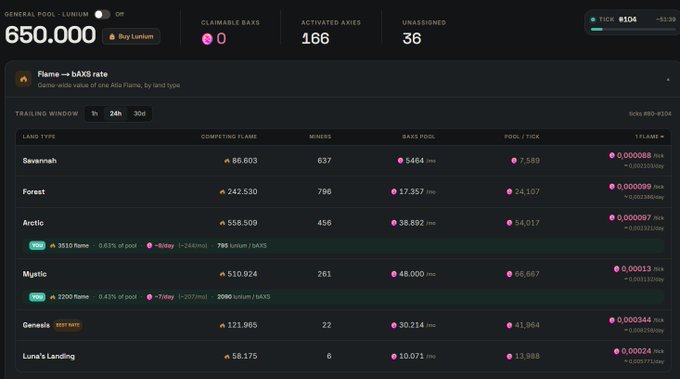Sort by Competing Flame column header
The image size is (680, 379).
229,137
